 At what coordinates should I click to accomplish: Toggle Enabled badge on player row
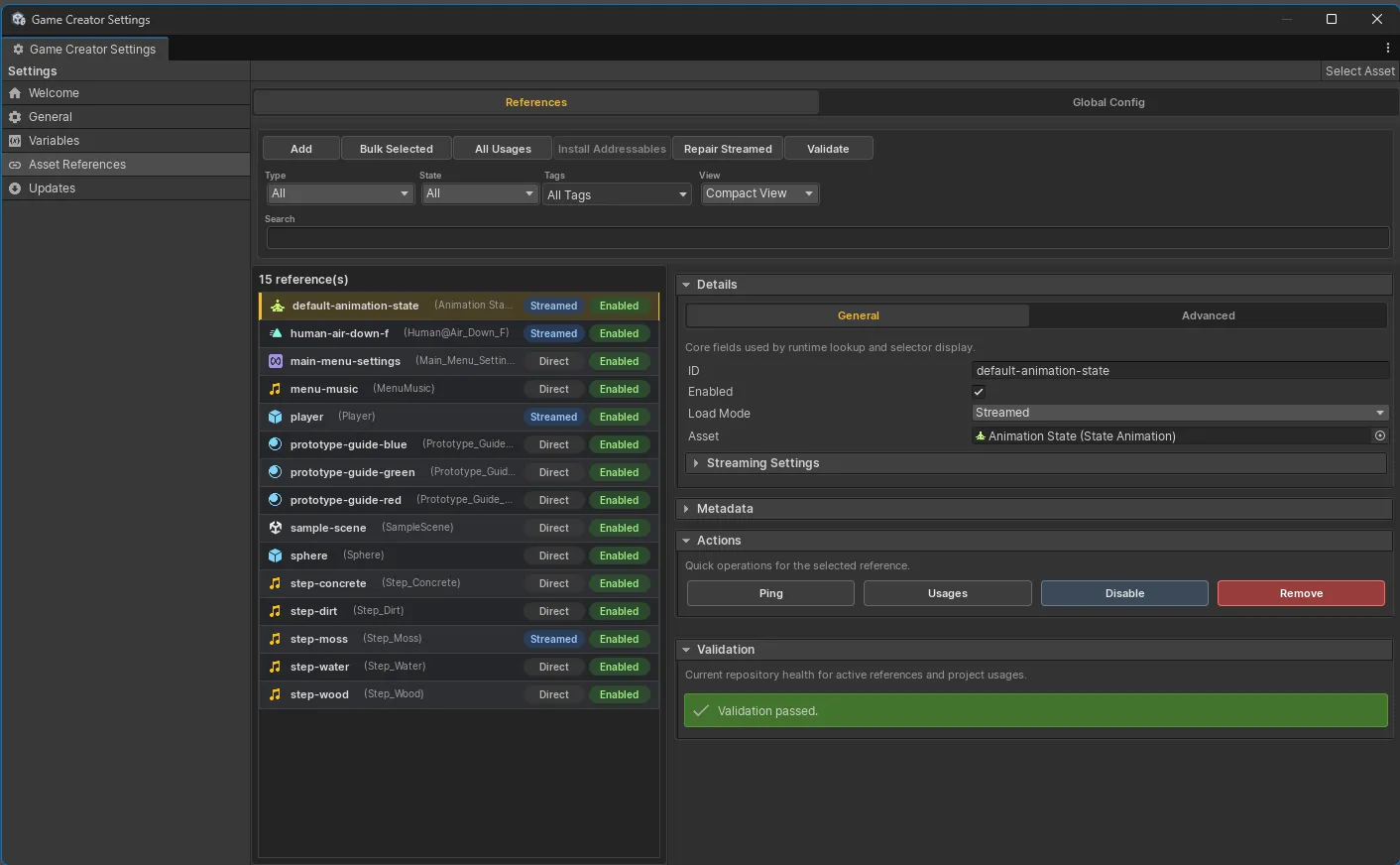(x=619, y=417)
